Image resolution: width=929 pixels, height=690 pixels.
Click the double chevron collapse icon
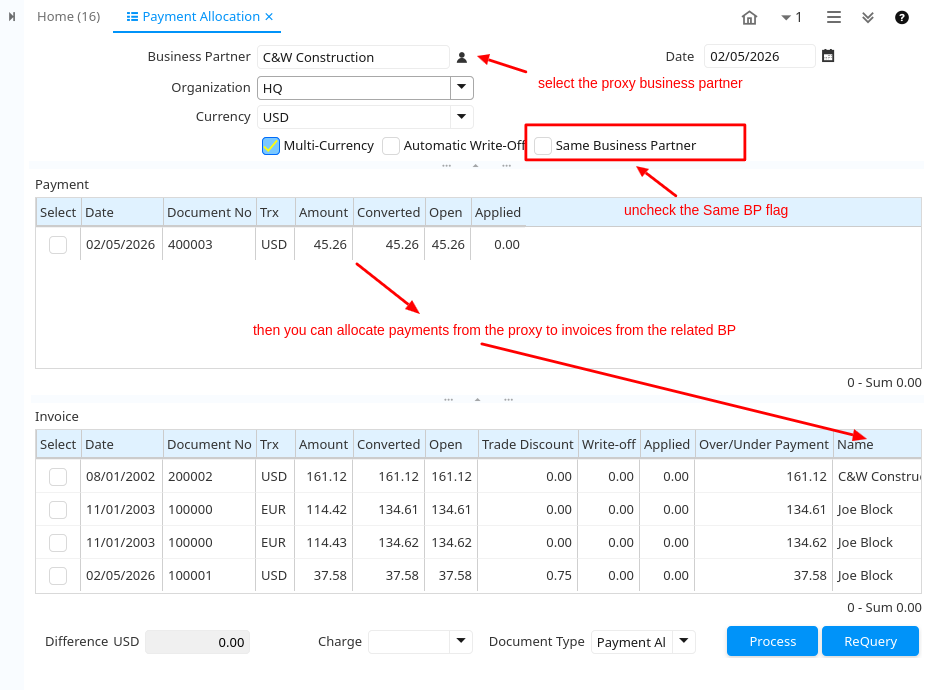(x=867, y=17)
